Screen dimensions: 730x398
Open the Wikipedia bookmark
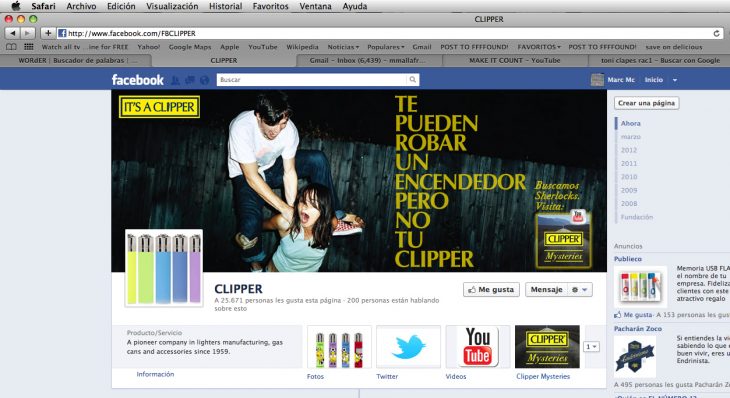302,47
